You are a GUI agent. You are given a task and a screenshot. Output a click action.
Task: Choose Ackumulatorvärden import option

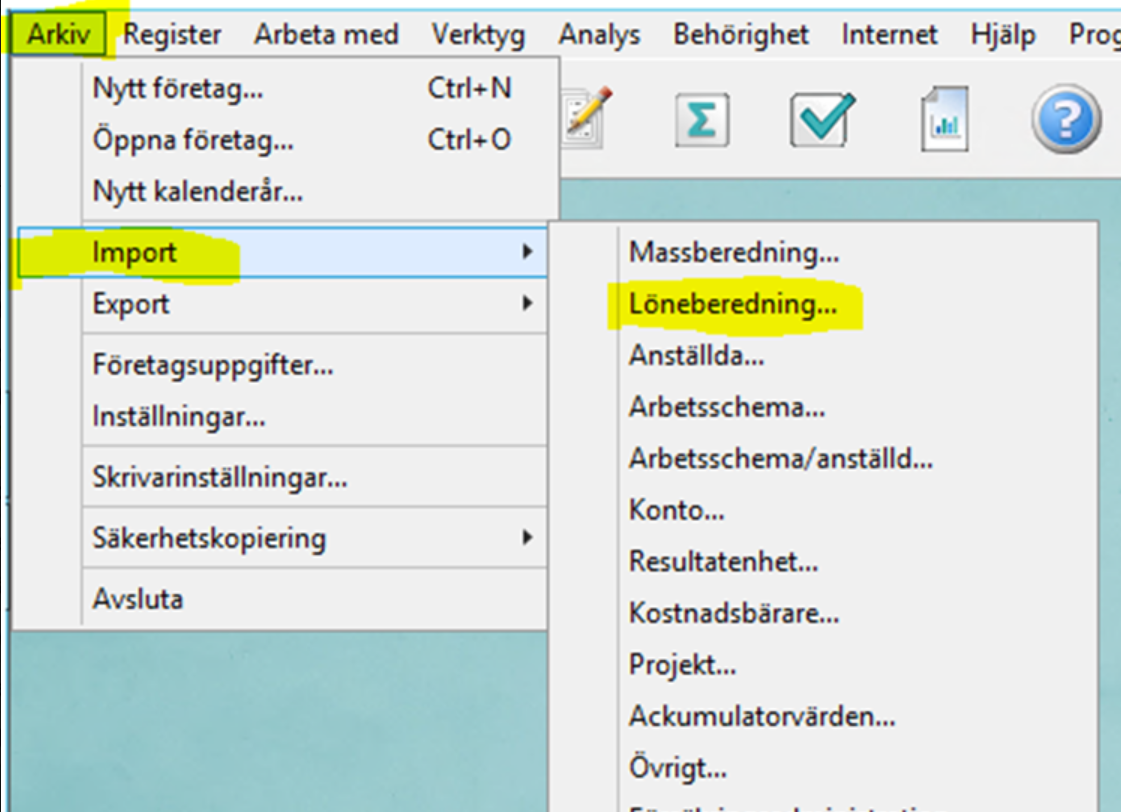pyautogui.click(x=761, y=716)
